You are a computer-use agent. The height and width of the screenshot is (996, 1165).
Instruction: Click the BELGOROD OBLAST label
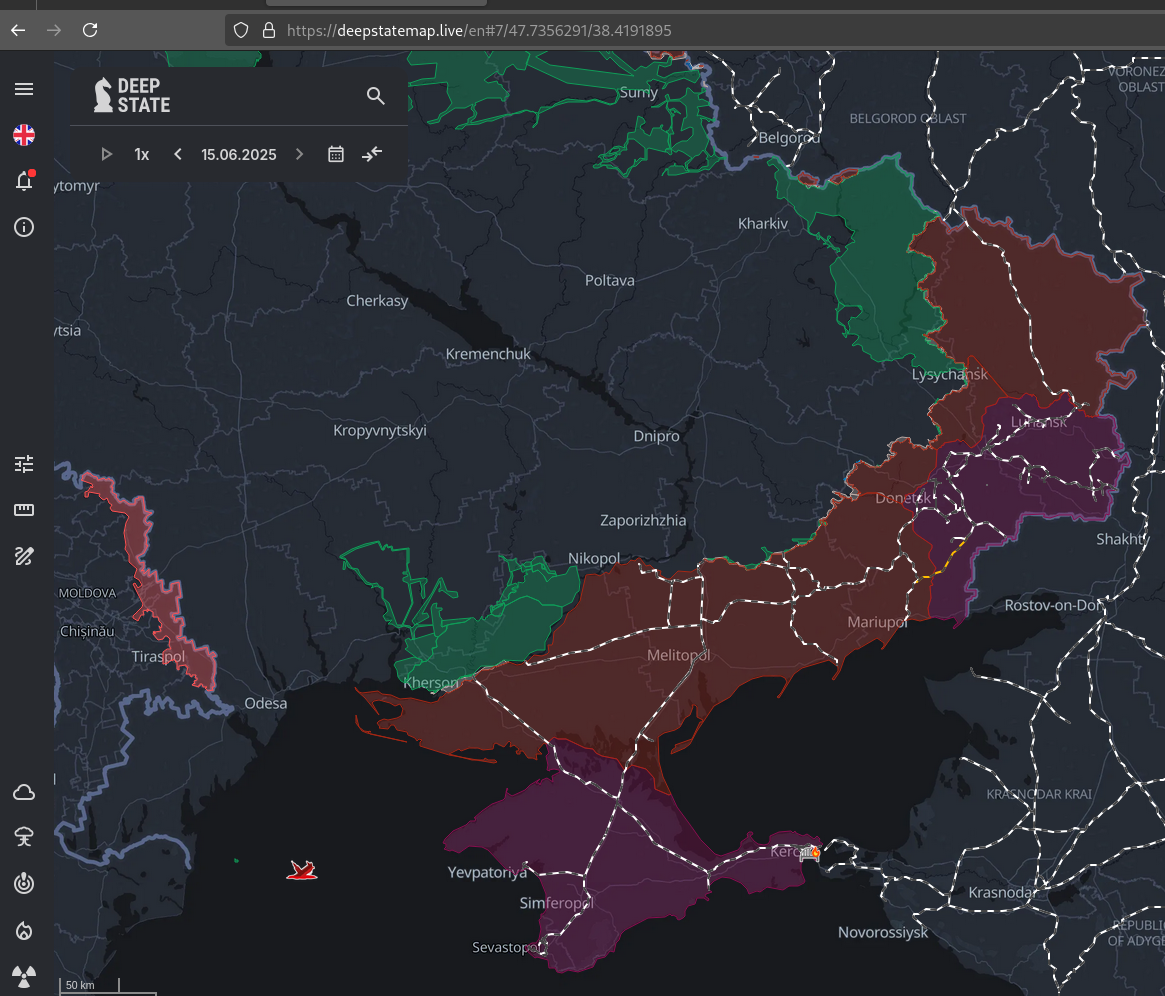[x=907, y=119]
